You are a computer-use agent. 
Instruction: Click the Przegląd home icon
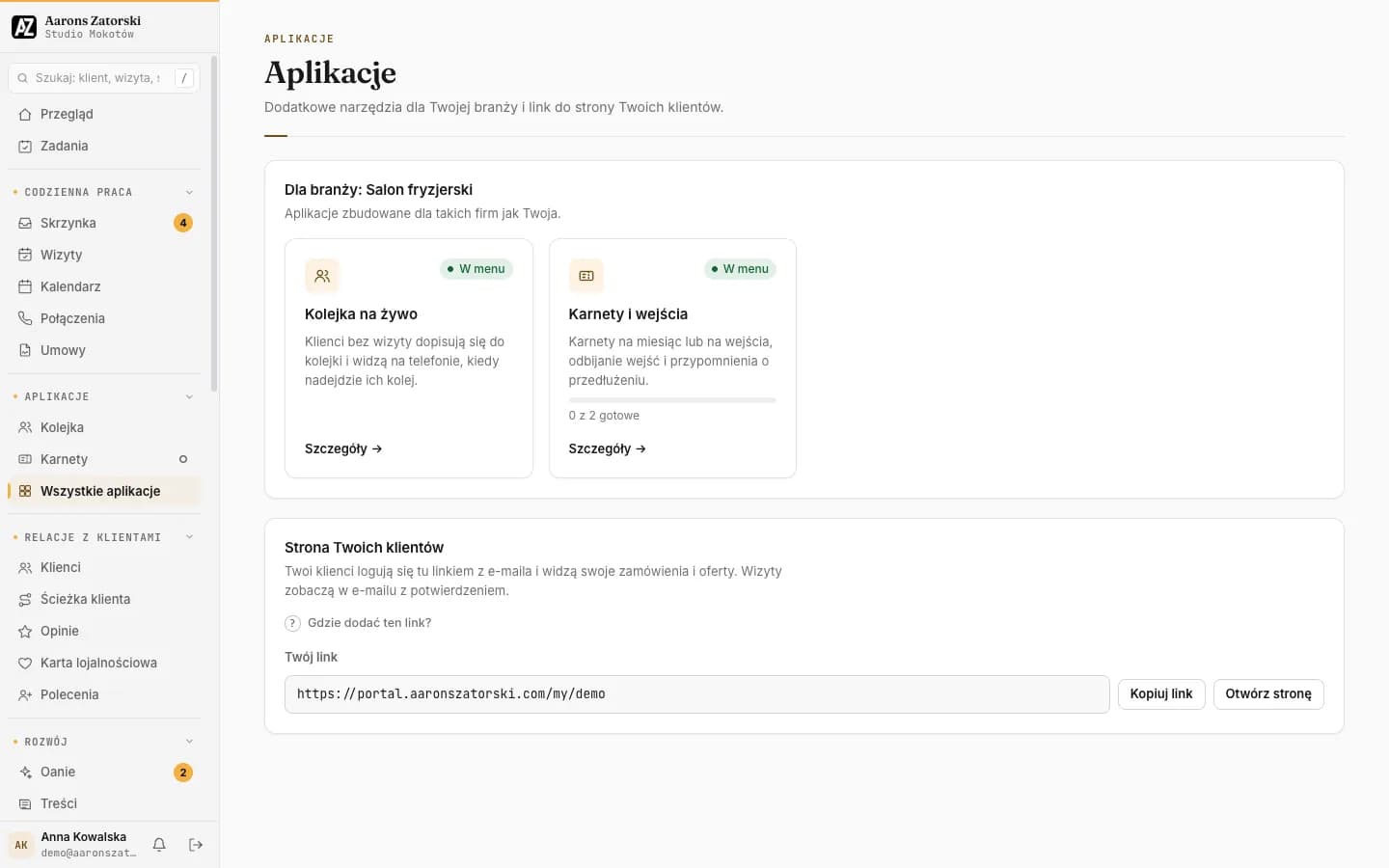point(25,115)
